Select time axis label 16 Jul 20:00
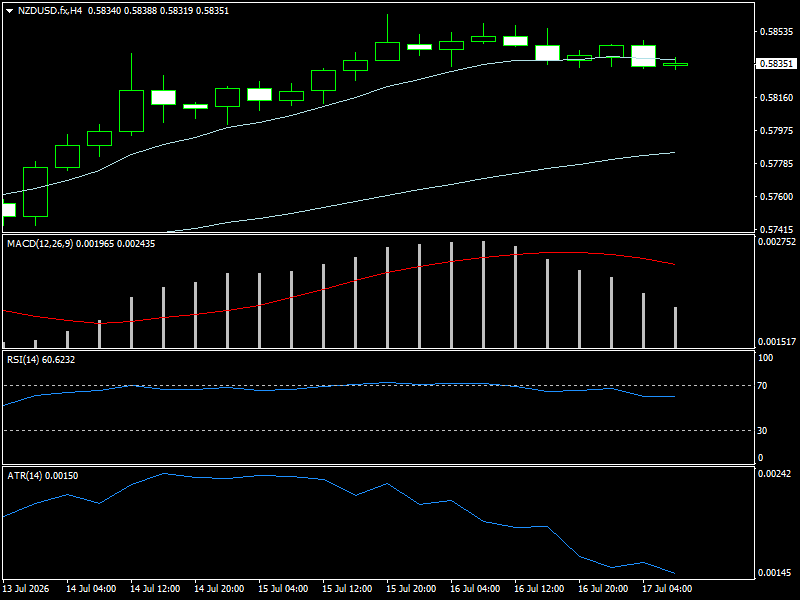 [603, 589]
